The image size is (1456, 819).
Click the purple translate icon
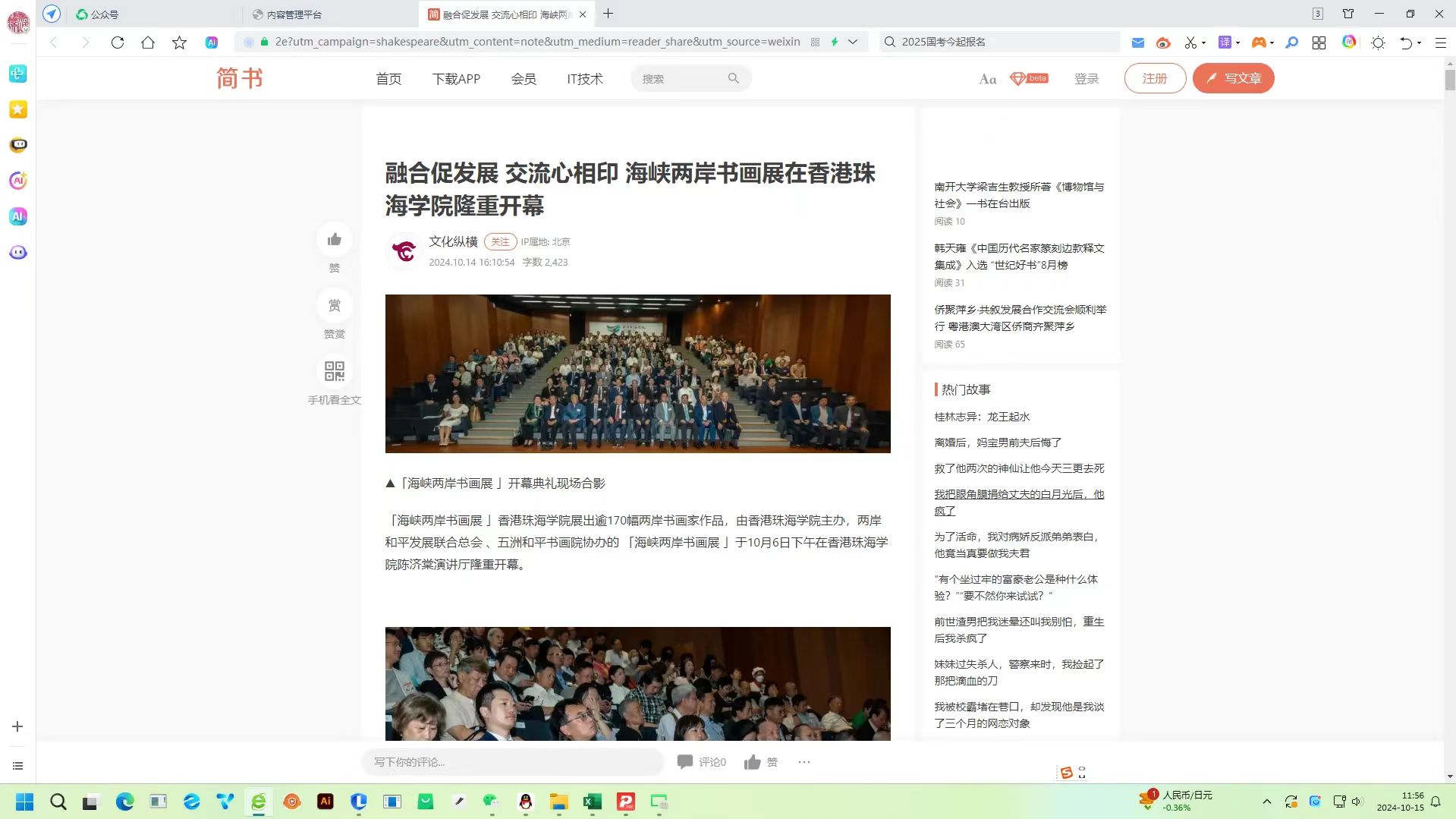tap(1225, 43)
